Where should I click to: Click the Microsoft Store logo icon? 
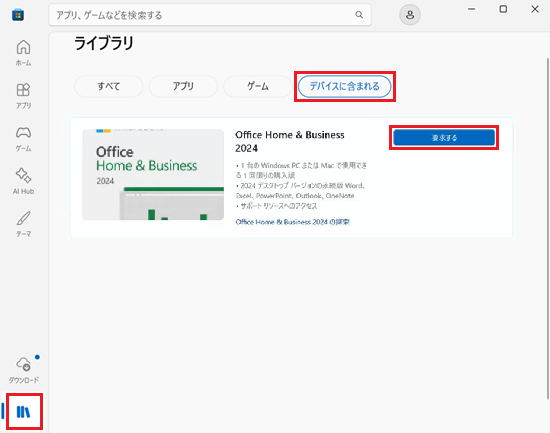point(18,15)
